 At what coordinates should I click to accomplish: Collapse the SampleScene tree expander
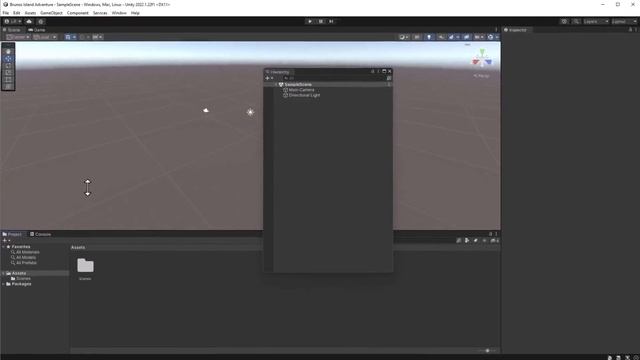pyautogui.click(x=276, y=84)
